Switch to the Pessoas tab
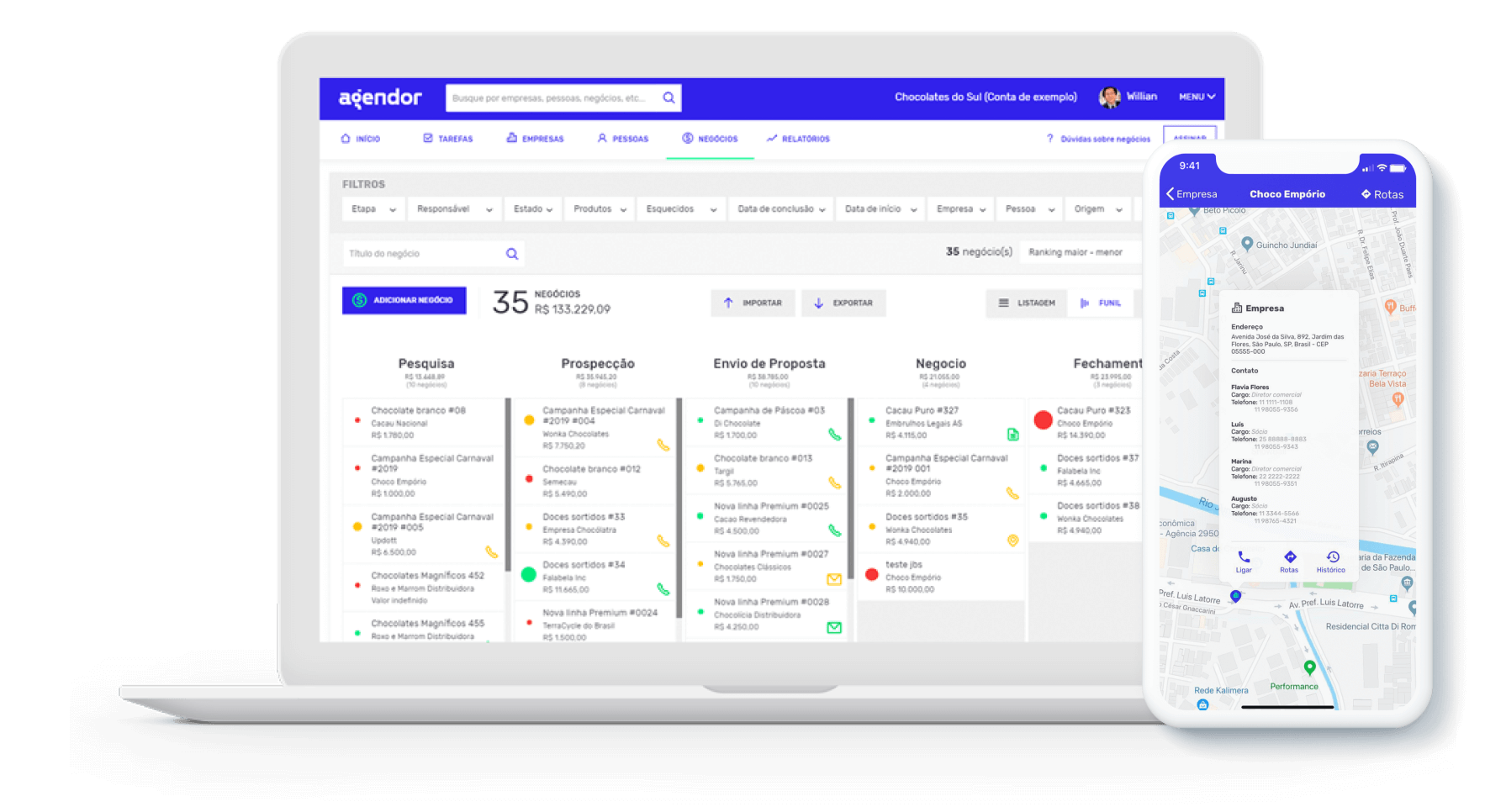The image size is (1485, 812). 623,139
